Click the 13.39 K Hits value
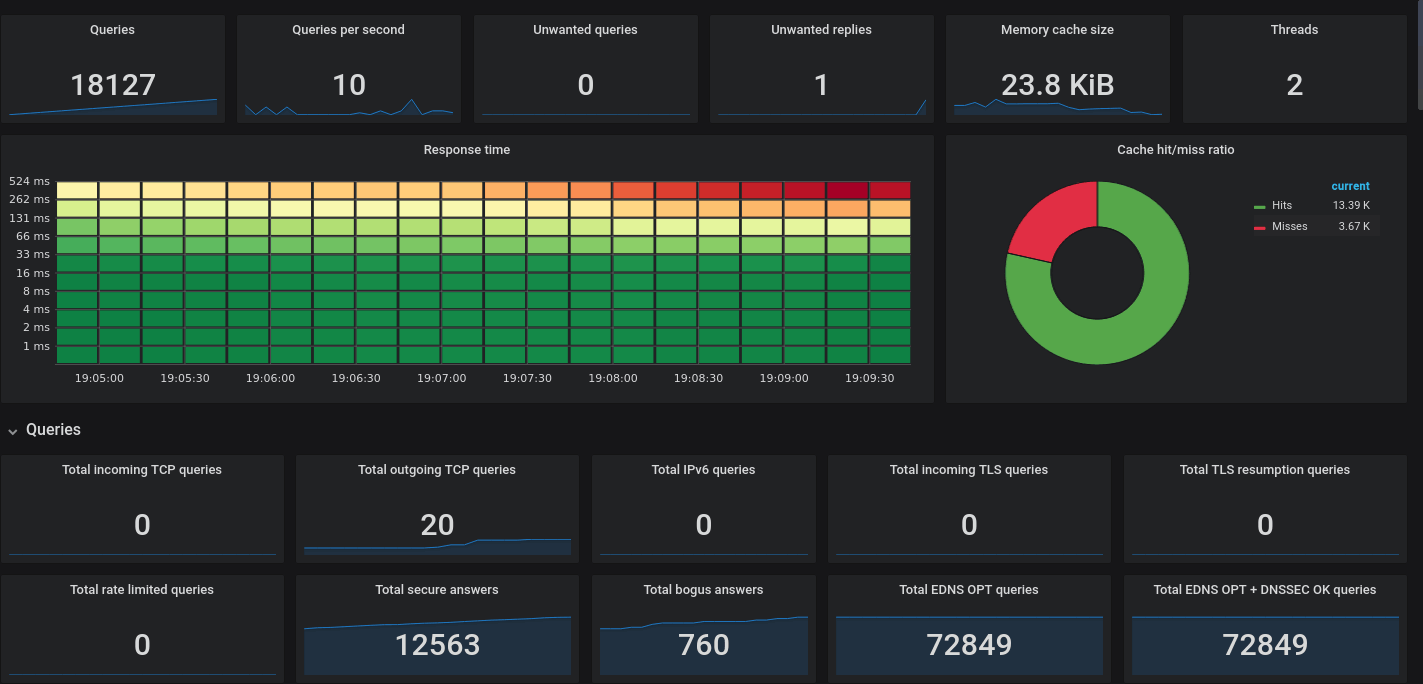 [1351, 205]
